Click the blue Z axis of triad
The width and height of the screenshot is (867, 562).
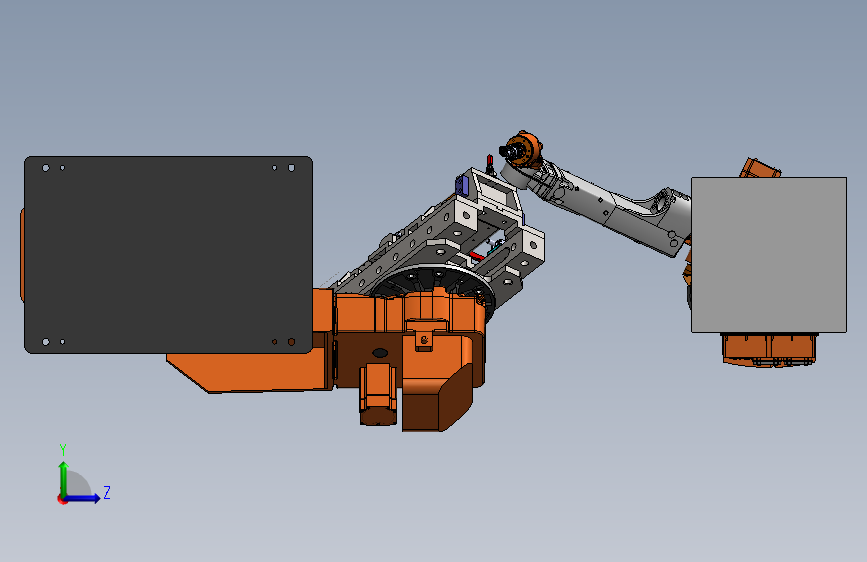tap(82, 498)
